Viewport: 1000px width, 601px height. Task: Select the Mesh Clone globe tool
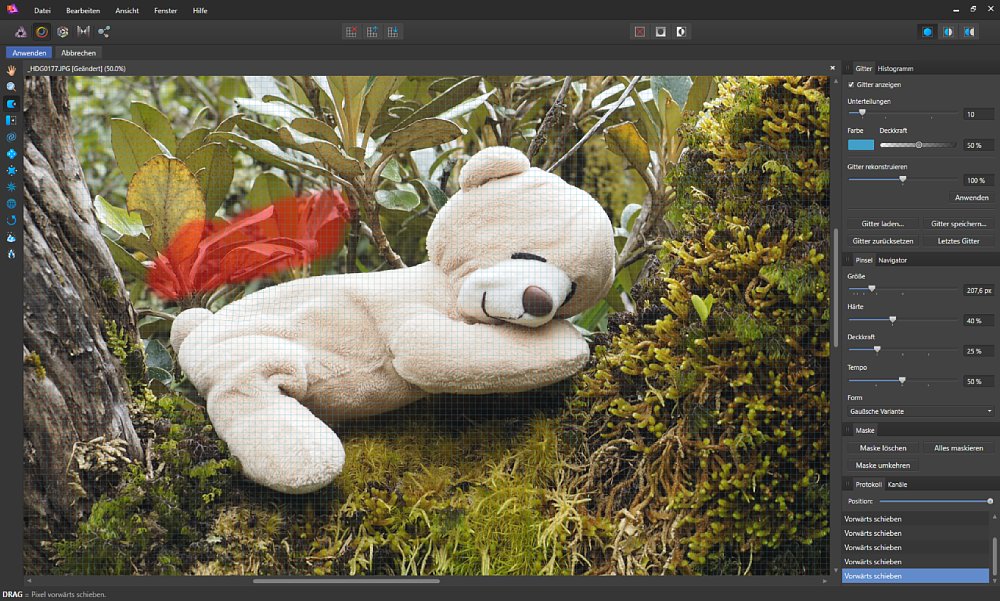[x=11, y=204]
